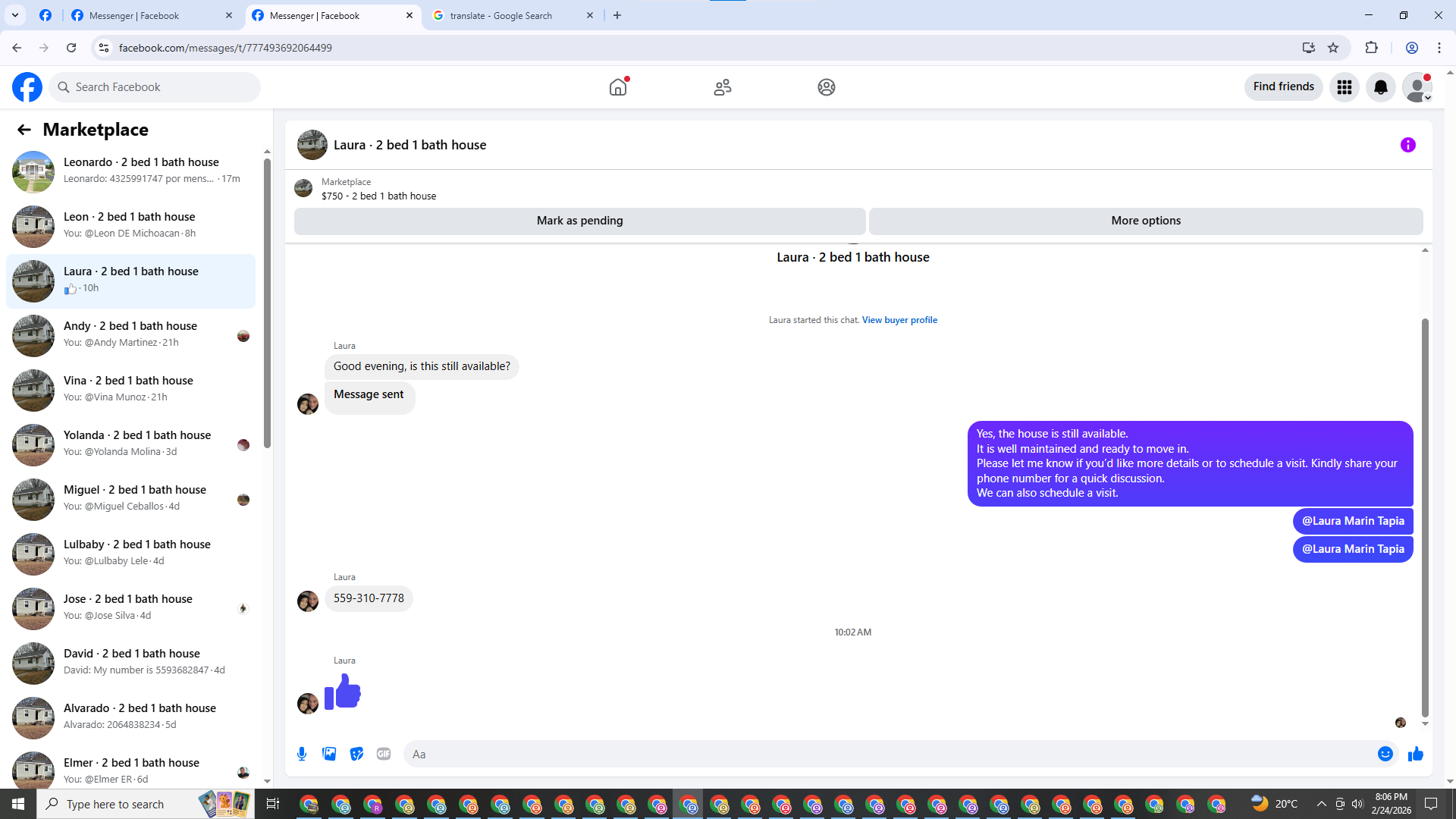Open the emoji picker in message box

1385,754
